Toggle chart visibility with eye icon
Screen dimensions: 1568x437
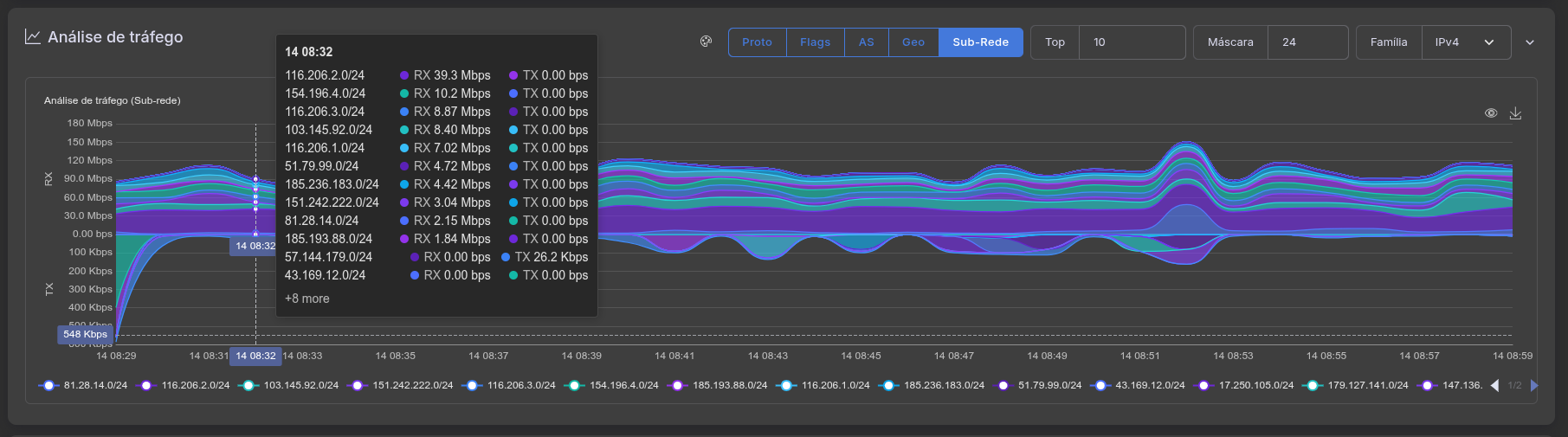(1491, 113)
